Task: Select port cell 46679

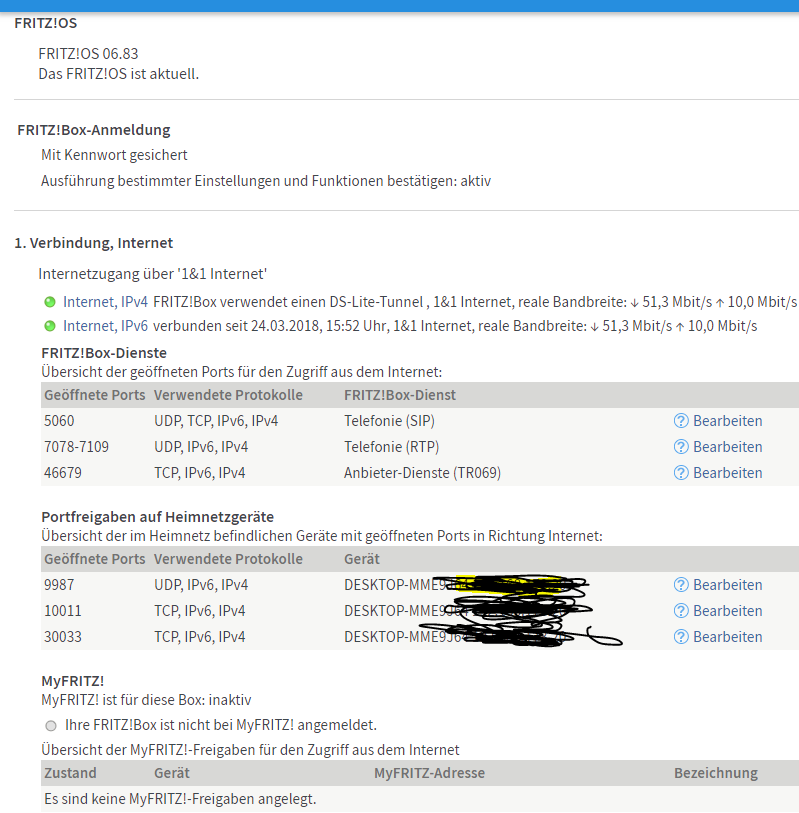Action: (63, 472)
